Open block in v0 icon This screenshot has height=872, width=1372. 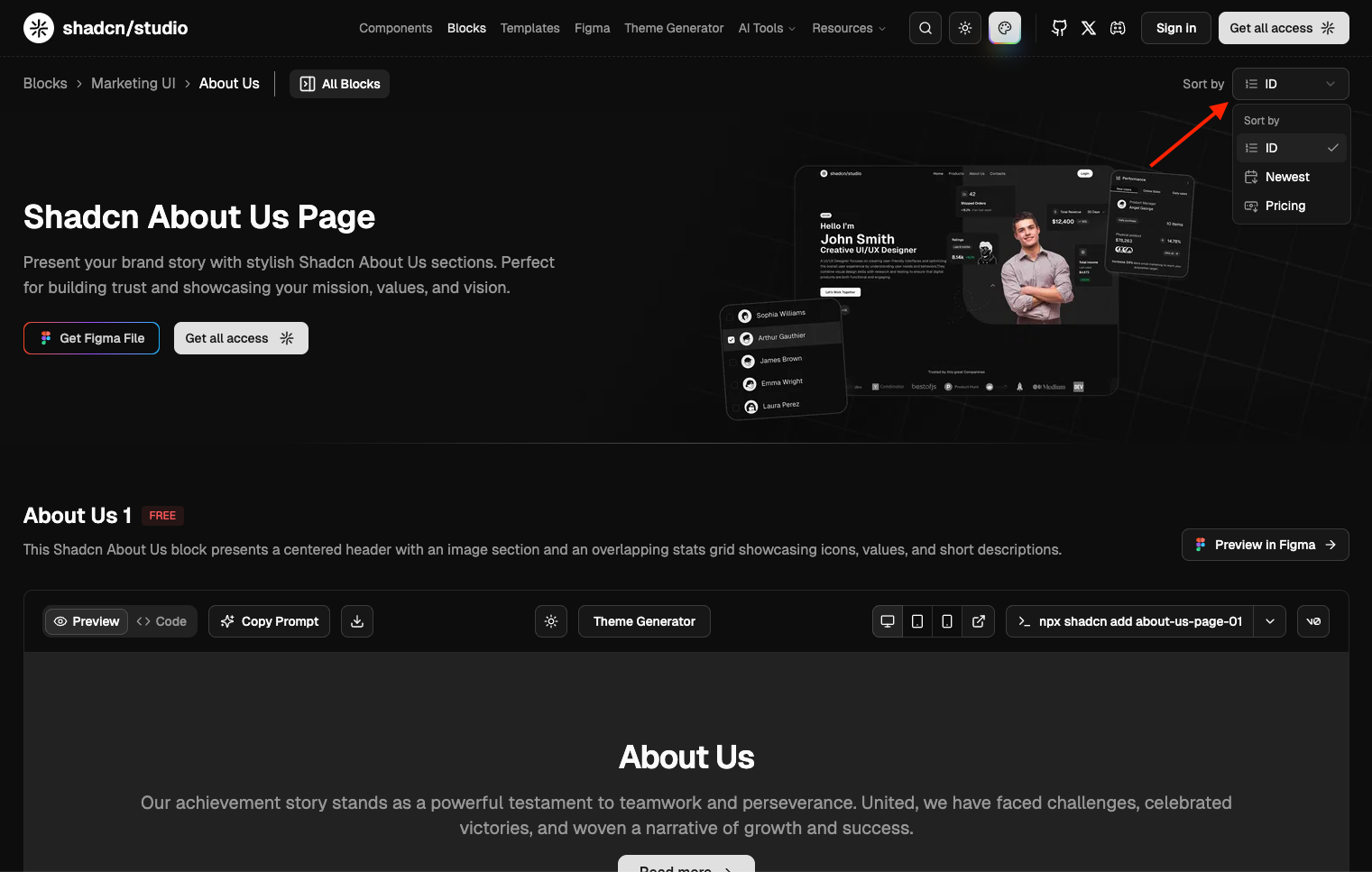point(1313,621)
